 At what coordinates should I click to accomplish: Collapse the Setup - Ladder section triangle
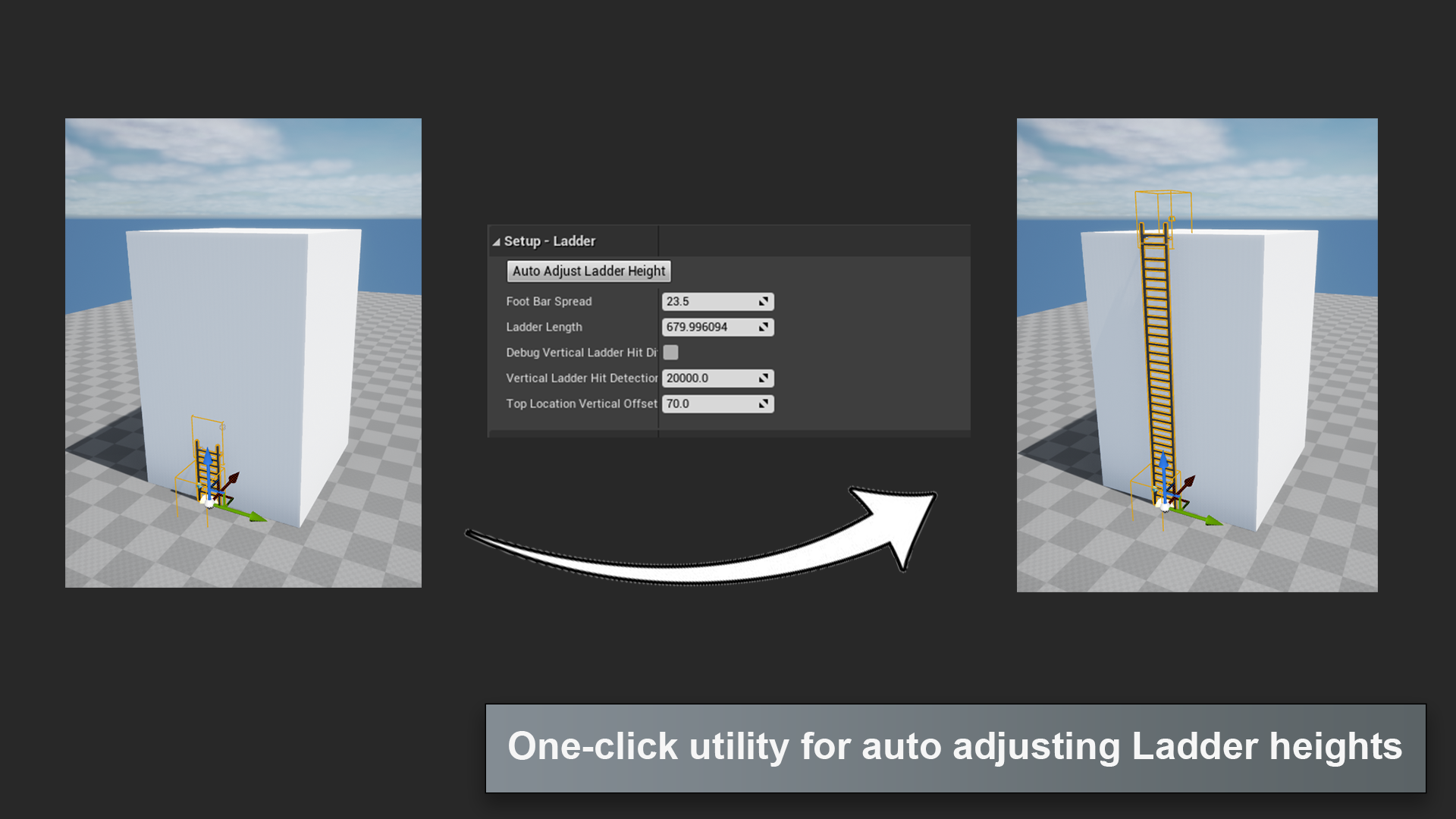click(x=496, y=242)
